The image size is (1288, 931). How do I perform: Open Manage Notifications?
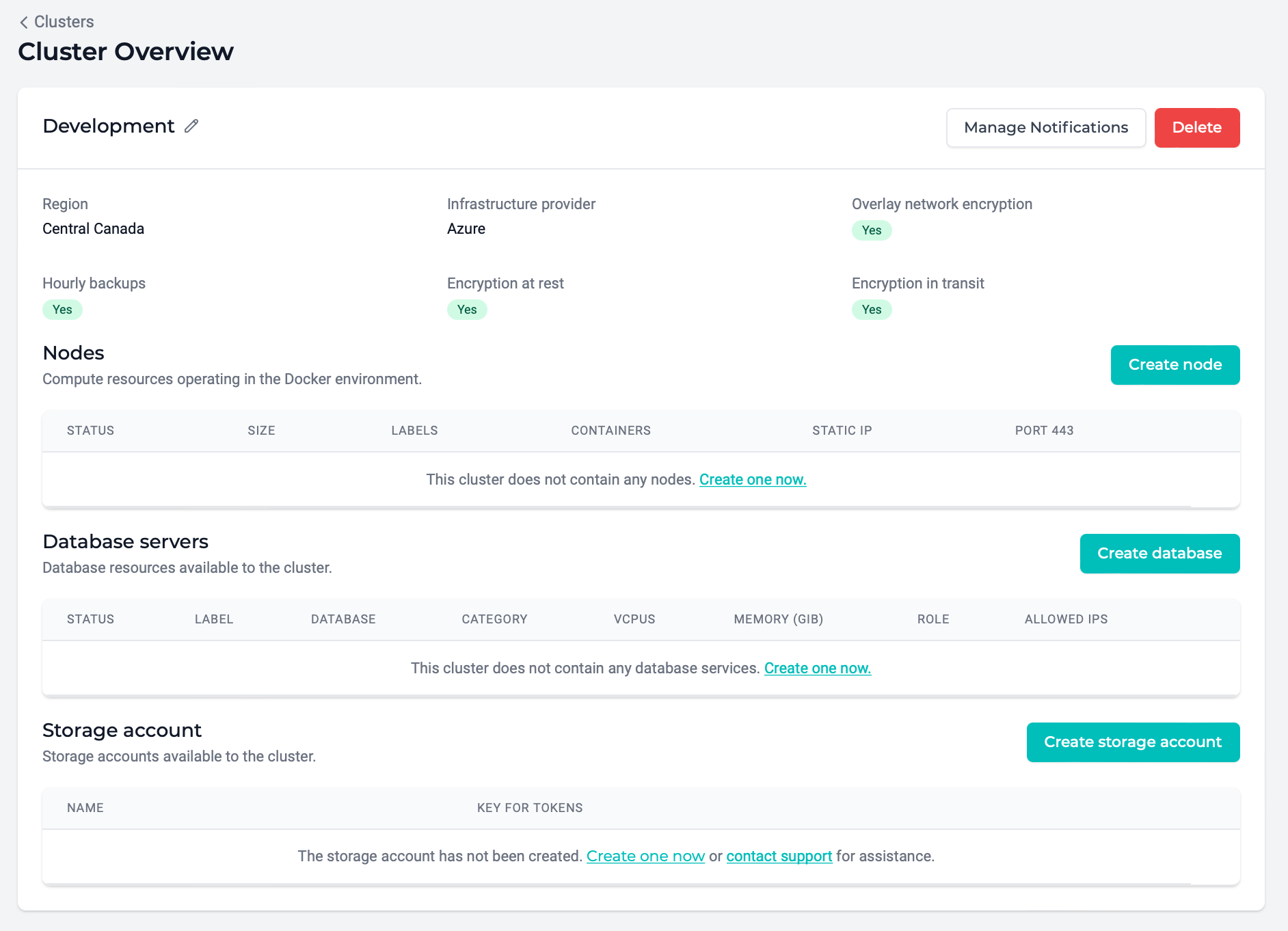tap(1045, 128)
